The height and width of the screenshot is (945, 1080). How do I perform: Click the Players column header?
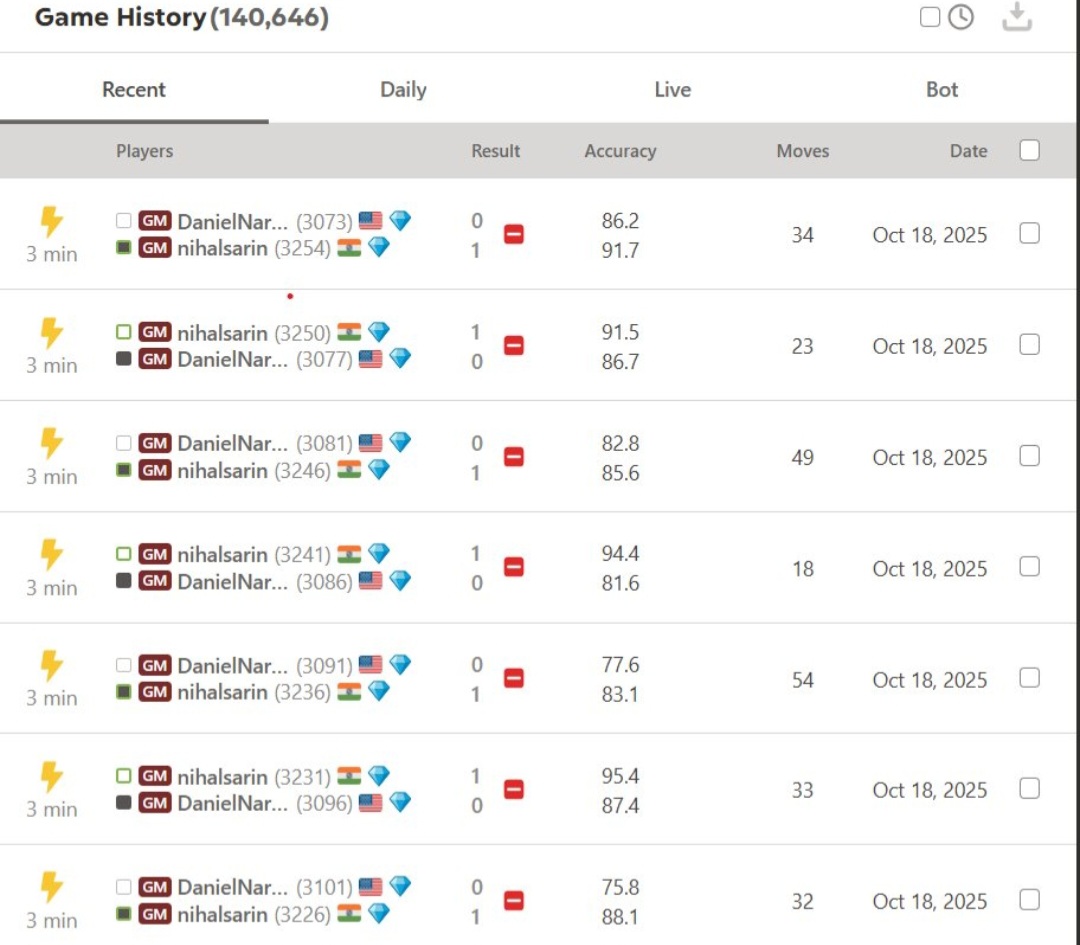tap(145, 151)
